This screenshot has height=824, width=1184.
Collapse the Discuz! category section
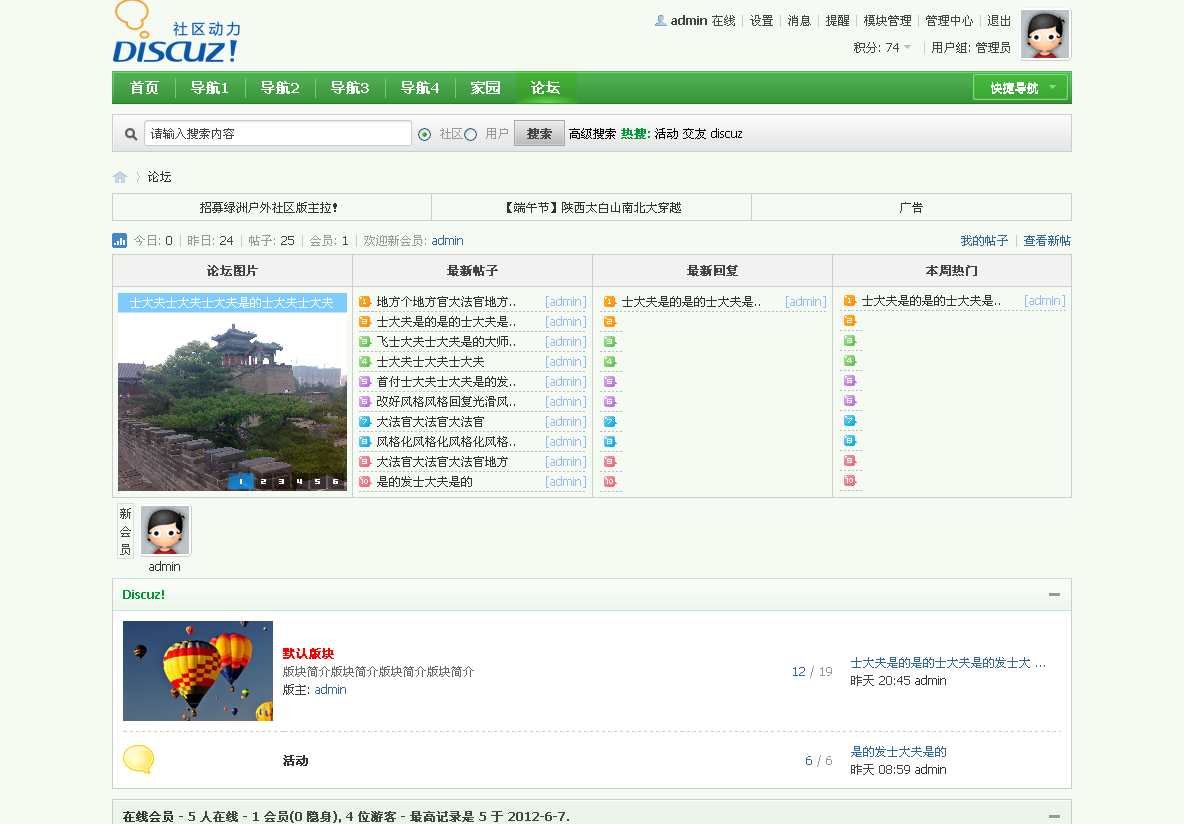pos(1054,594)
